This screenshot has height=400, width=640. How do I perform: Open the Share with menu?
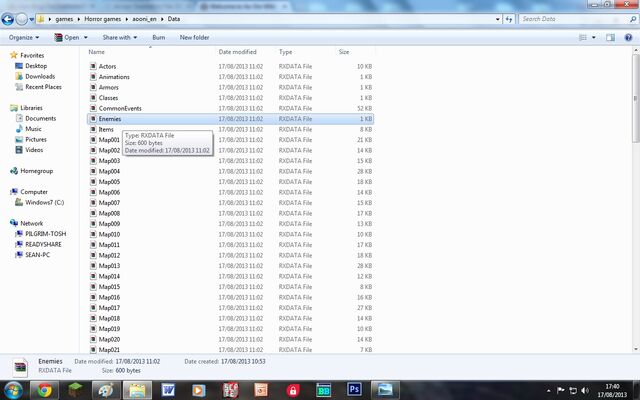point(120,38)
